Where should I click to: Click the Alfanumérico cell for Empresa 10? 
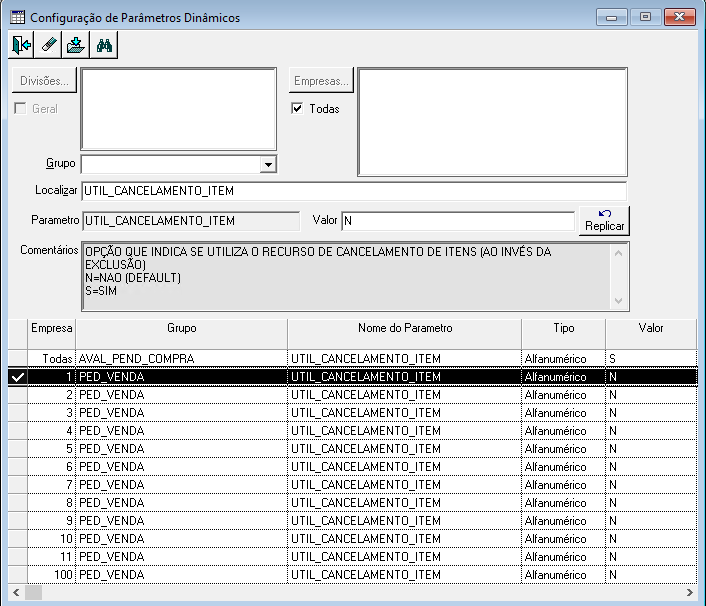pyautogui.click(x=564, y=539)
